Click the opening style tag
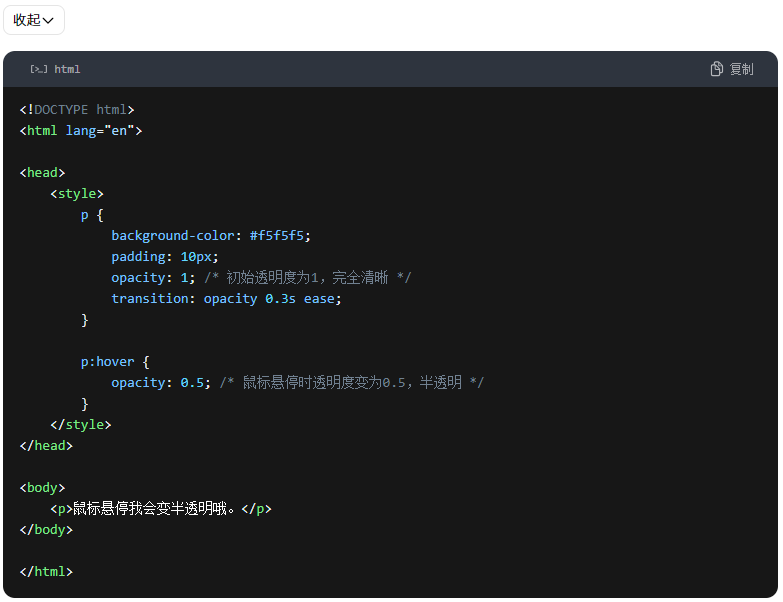Image resolution: width=783 pixels, height=602 pixels. tap(77, 193)
